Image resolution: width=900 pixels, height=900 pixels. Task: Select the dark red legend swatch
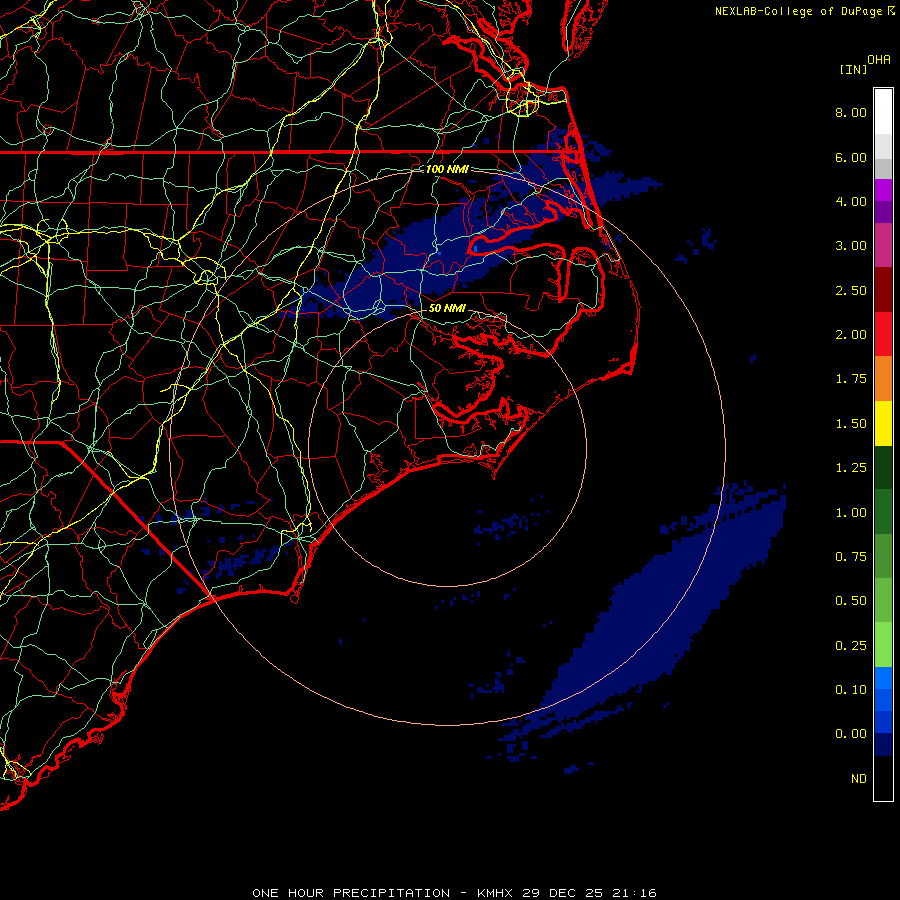[x=883, y=290]
